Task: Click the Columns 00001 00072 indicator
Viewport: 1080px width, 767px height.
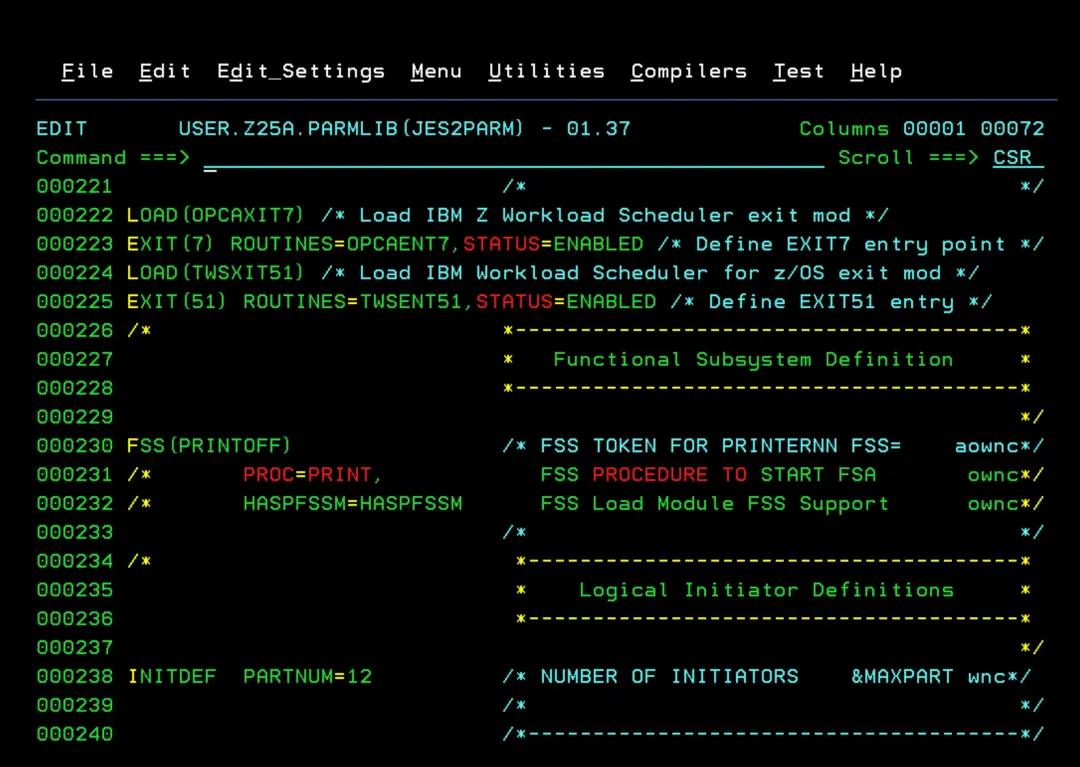Action: click(922, 129)
